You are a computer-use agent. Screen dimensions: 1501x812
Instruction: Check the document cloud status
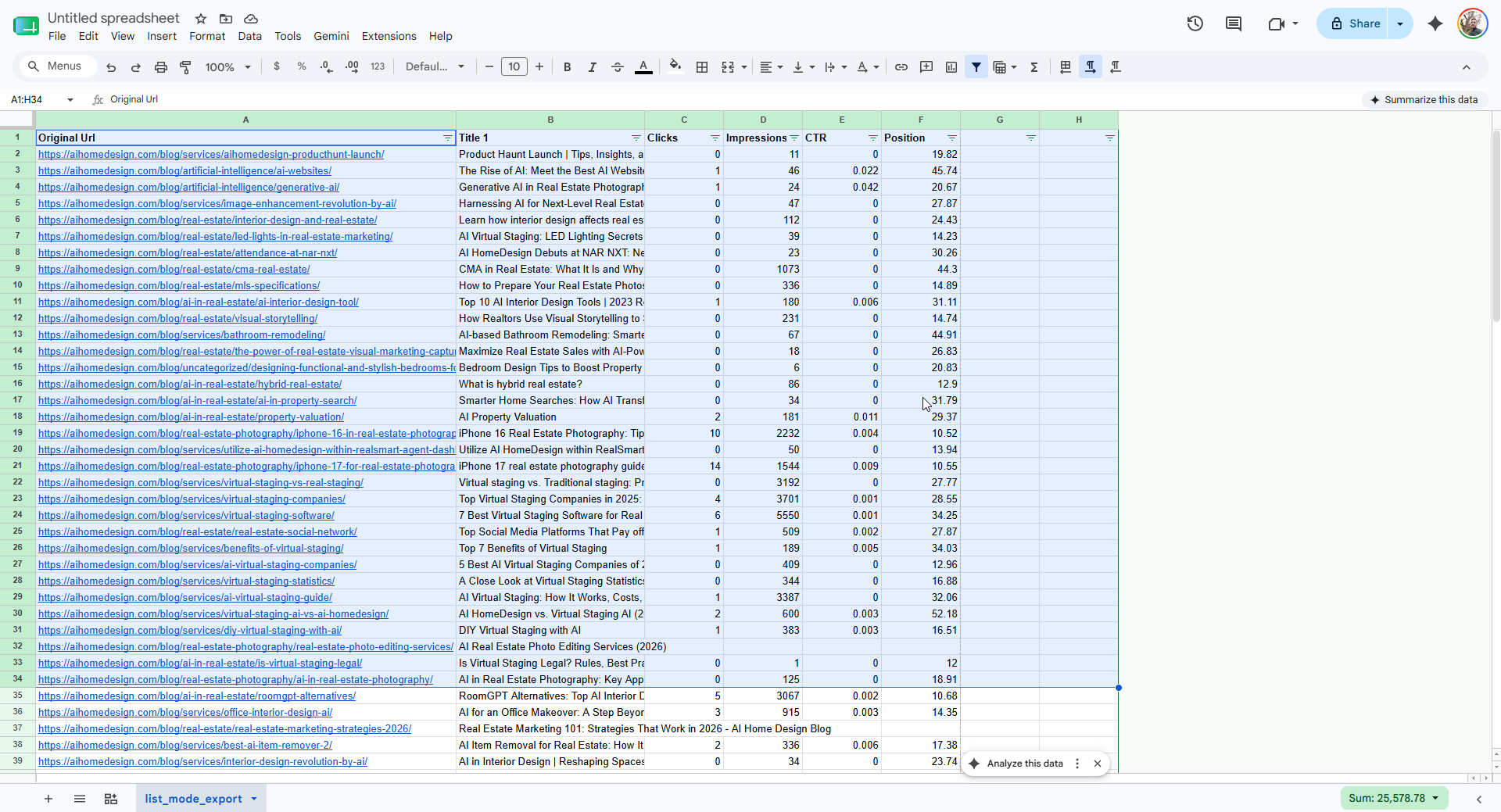point(251,19)
